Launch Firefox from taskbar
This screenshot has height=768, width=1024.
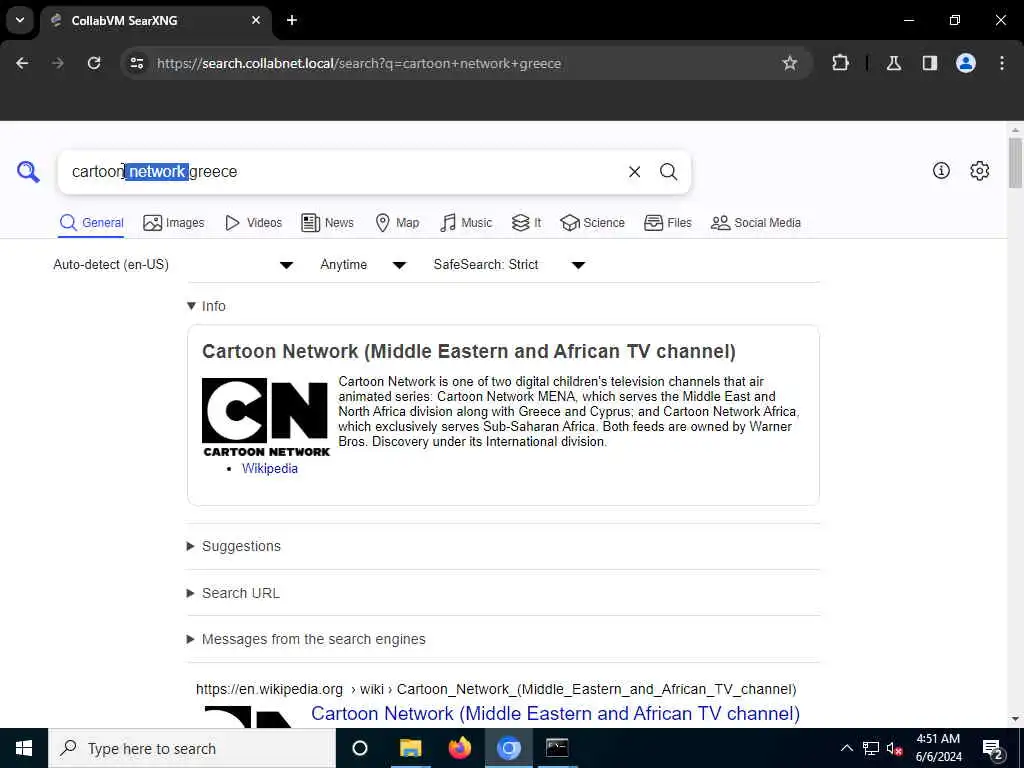460,748
